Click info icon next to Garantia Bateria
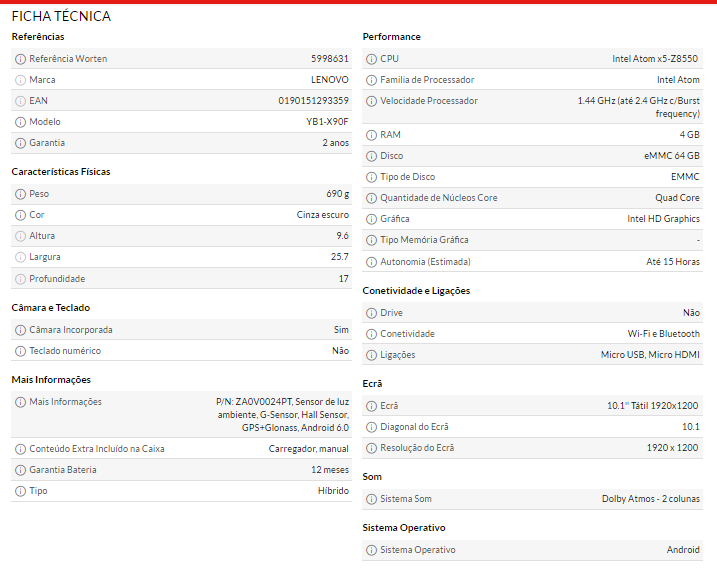The image size is (717, 577). point(20,470)
